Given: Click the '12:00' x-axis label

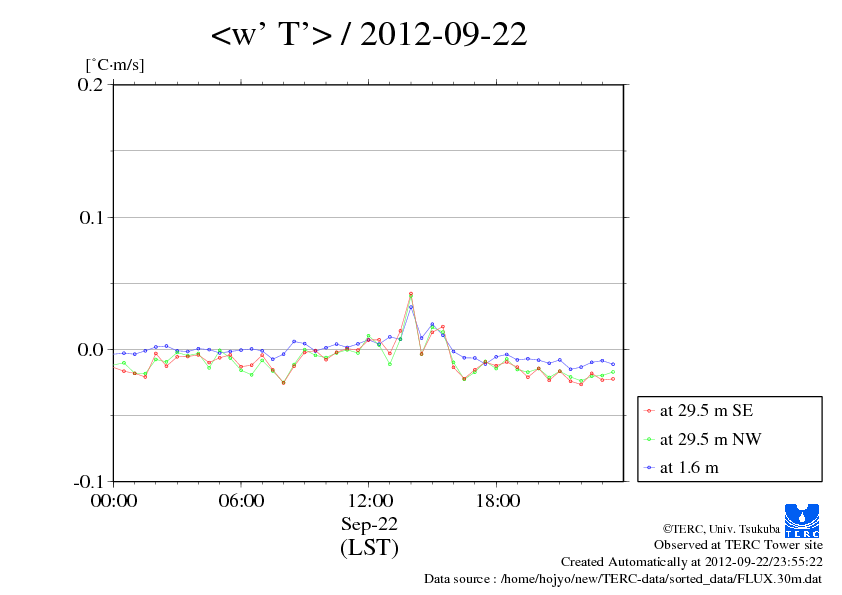Looking at the screenshot, I should click(369, 500).
